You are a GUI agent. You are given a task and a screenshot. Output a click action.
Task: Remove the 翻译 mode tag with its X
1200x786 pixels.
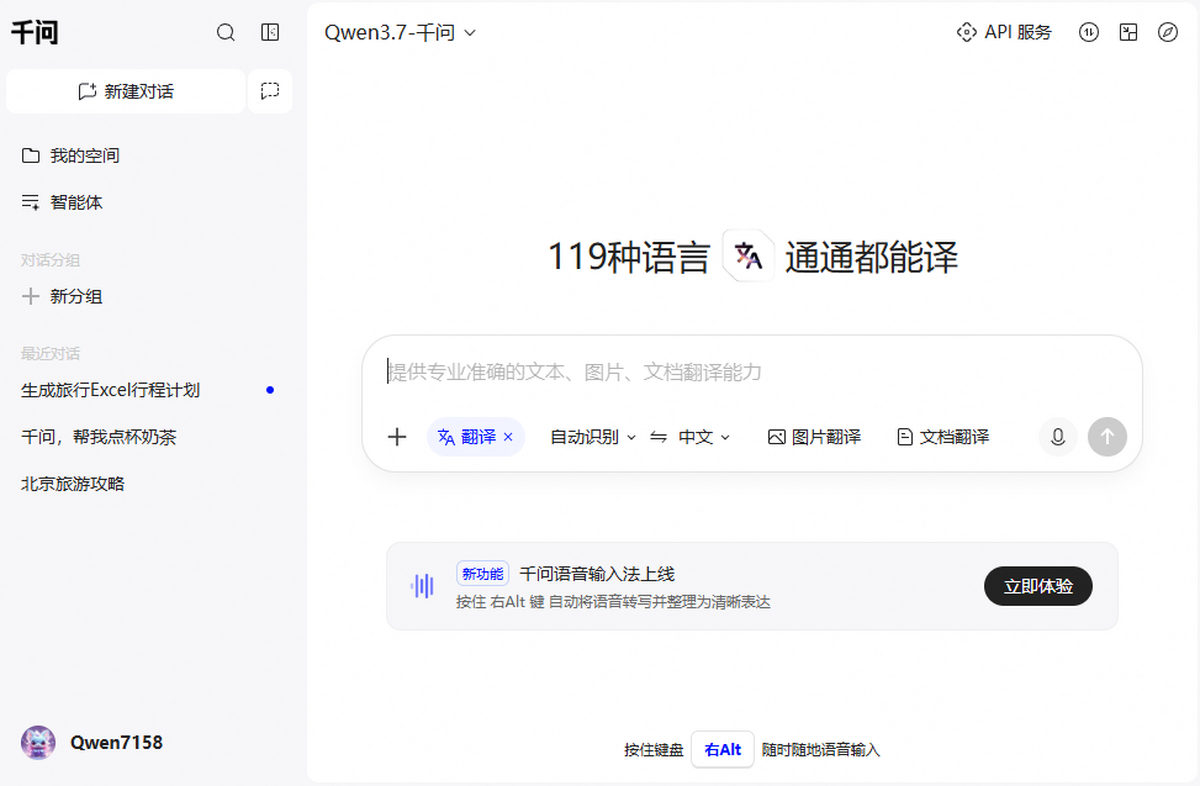(x=508, y=437)
